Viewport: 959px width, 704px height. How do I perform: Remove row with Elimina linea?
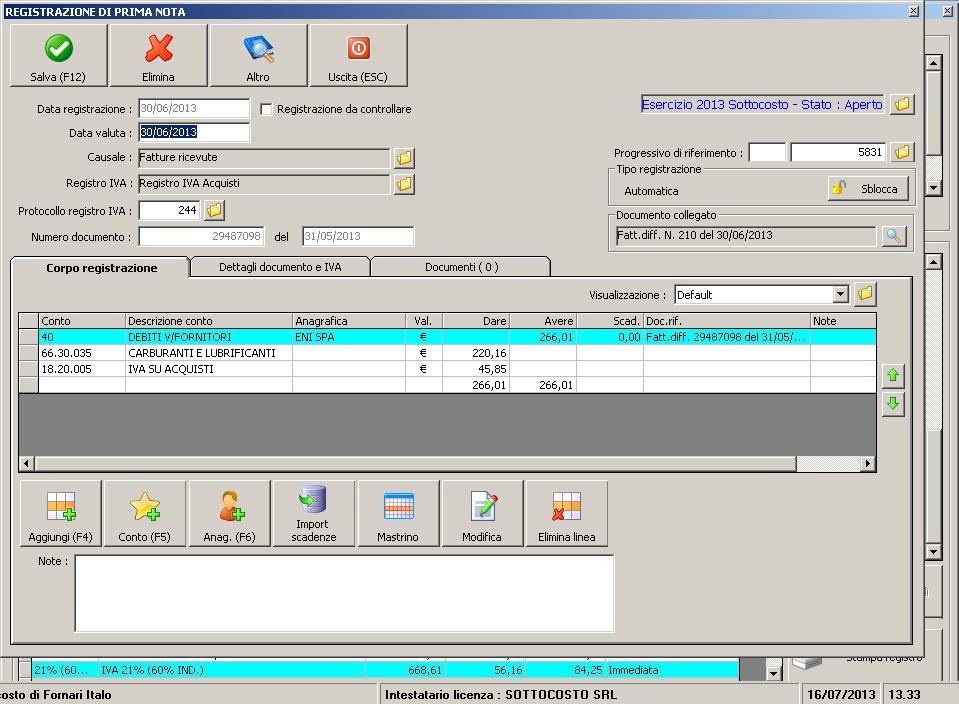[566, 513]
